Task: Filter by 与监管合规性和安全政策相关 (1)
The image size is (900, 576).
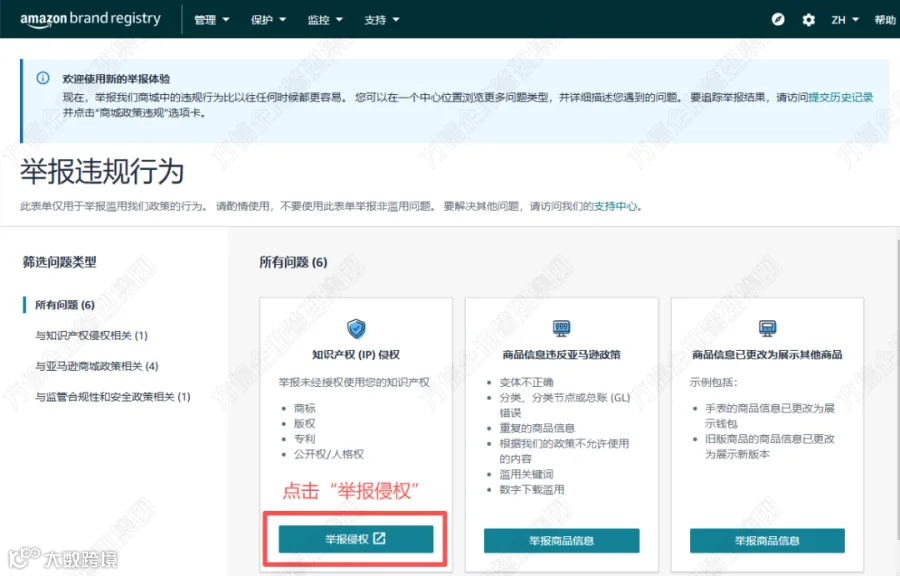Action: 112,396
